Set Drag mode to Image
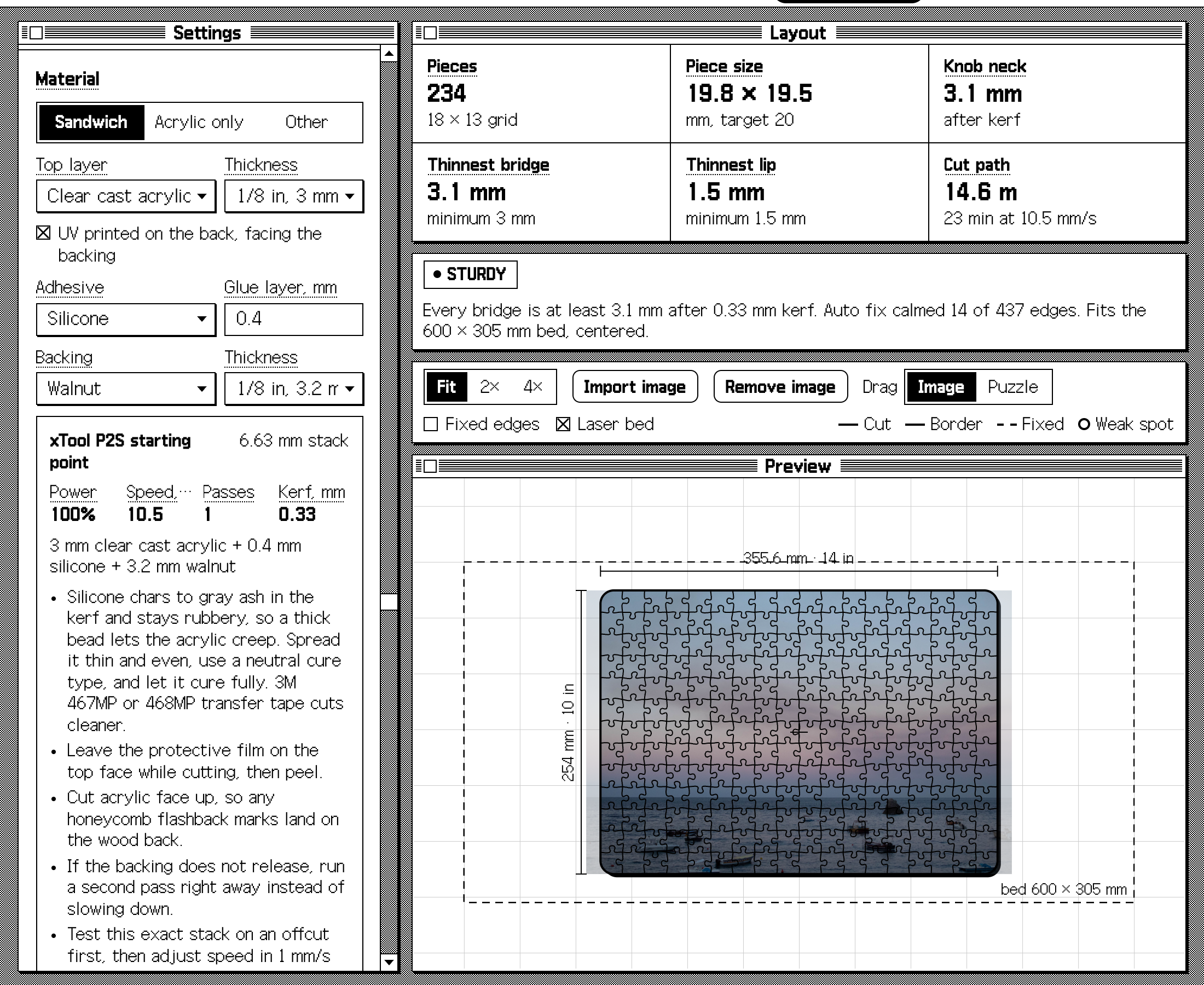Image resolution: width=1204 pixels, height=985 pixels. click(x=941, y=387)
